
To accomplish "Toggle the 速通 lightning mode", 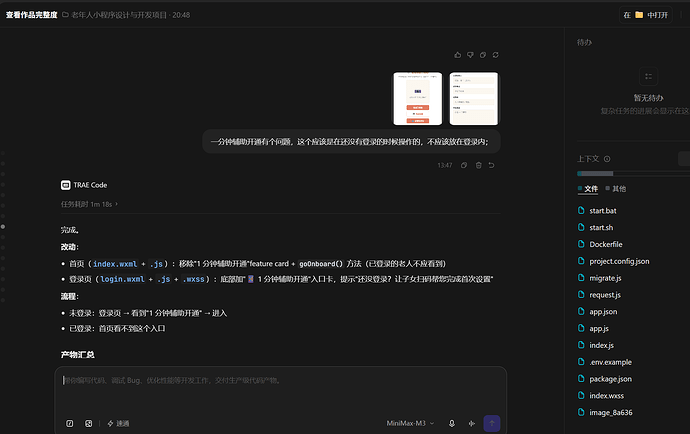I will (x=118, y=423).
